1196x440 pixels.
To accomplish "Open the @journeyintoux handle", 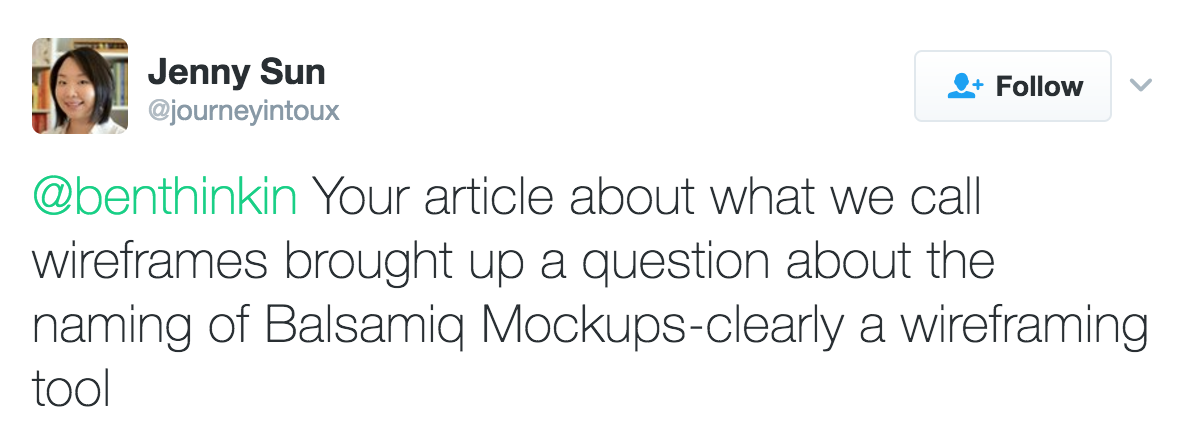I will (243, 111).
